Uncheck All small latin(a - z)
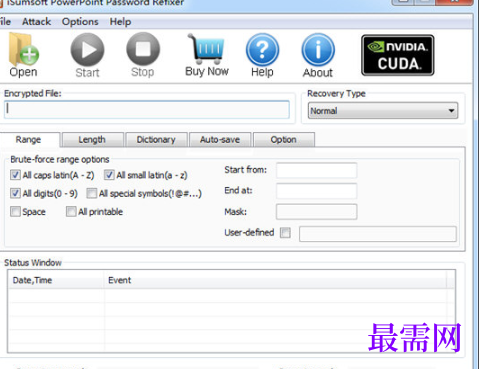 click(x=109, y=175)
